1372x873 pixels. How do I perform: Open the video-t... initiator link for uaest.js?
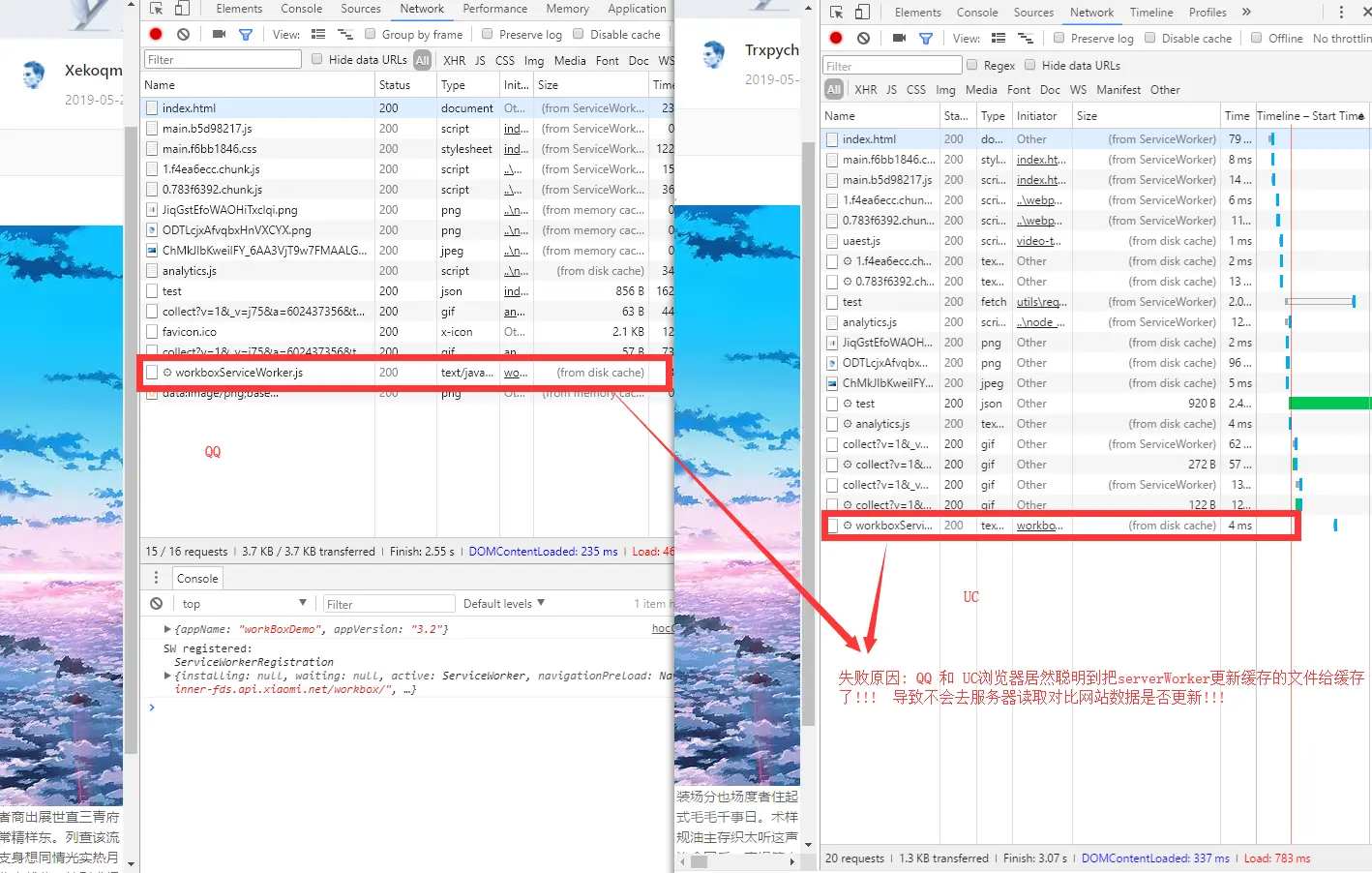(x=1039, y=241)
